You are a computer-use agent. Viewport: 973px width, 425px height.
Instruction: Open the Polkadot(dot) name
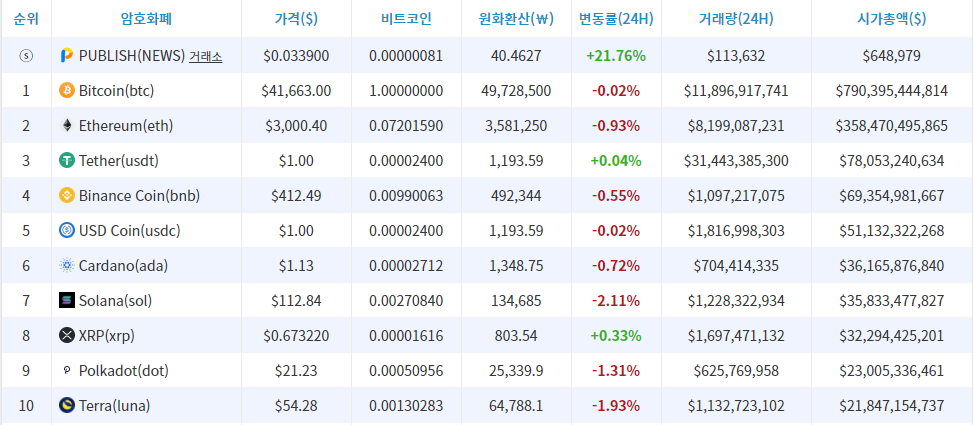(123, 371)
